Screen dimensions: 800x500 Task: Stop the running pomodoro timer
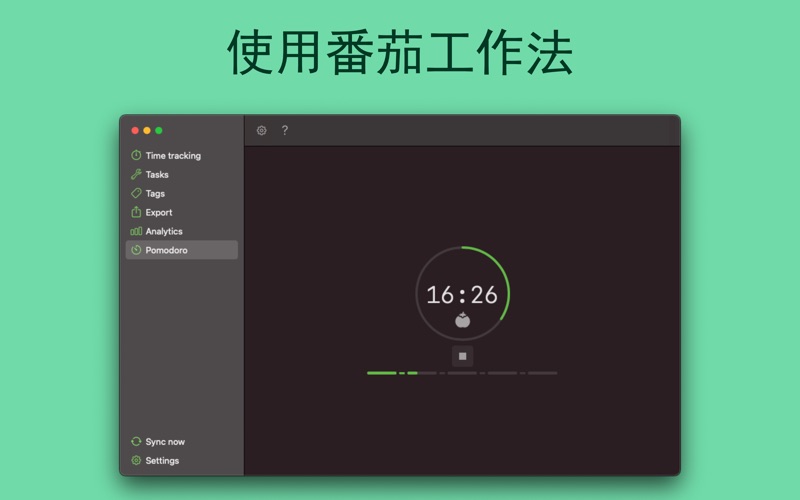pyautogui.click(x=462, y=356)
